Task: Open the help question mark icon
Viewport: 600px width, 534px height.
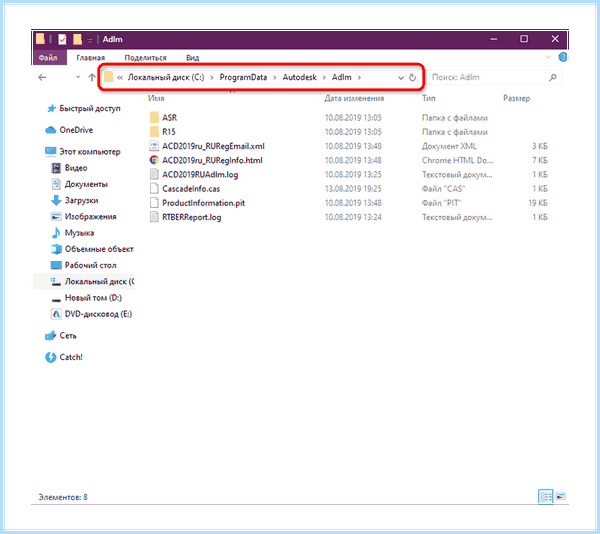Action: (562, 57)
